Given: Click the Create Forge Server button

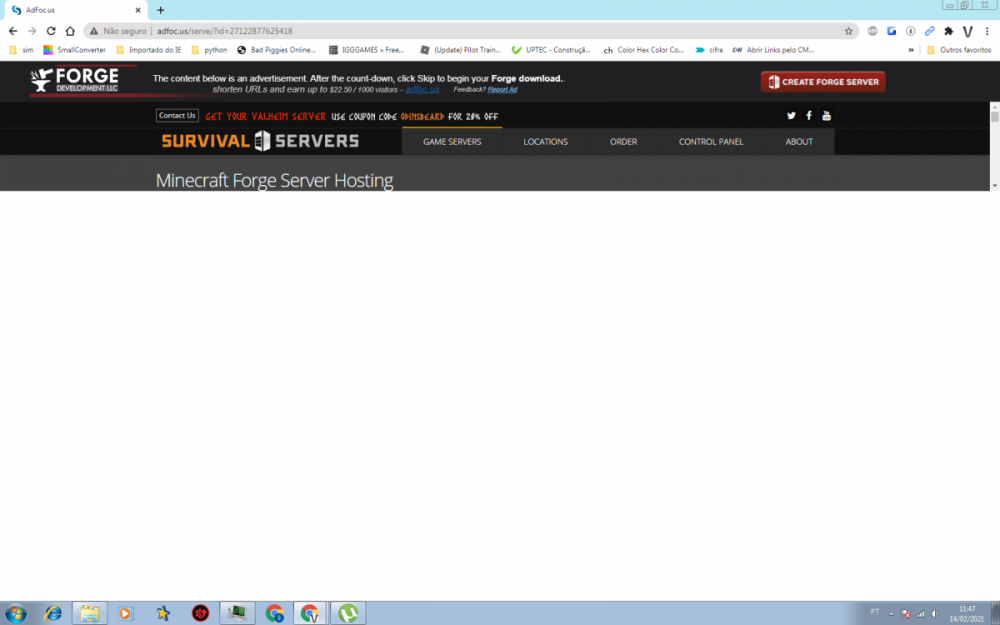Looking at the screenshot, I should click(823, 82).
